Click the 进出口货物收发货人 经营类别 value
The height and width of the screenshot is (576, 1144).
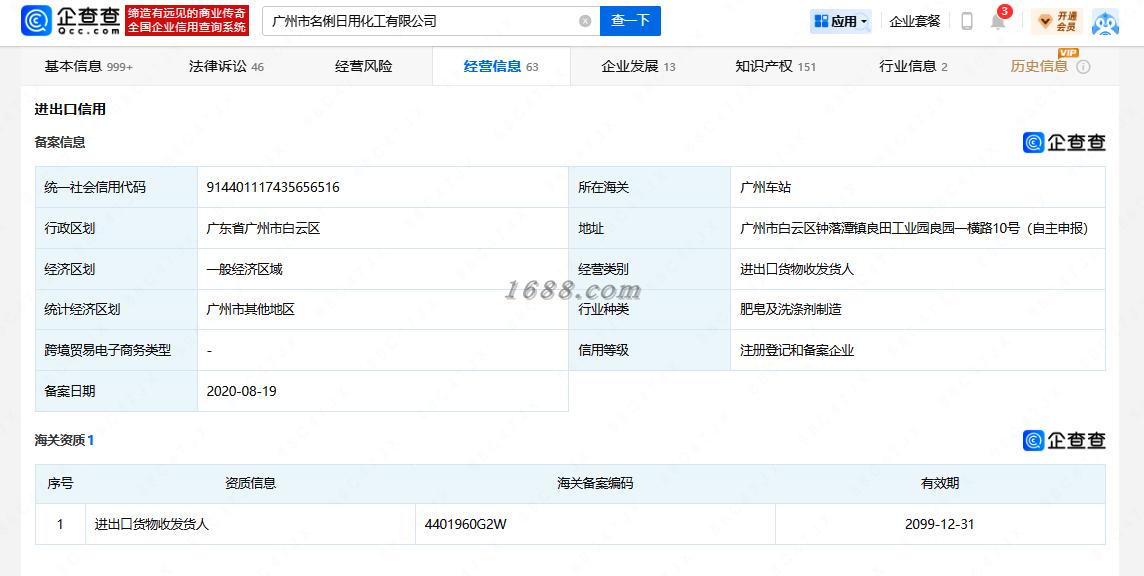coord(797,269)
